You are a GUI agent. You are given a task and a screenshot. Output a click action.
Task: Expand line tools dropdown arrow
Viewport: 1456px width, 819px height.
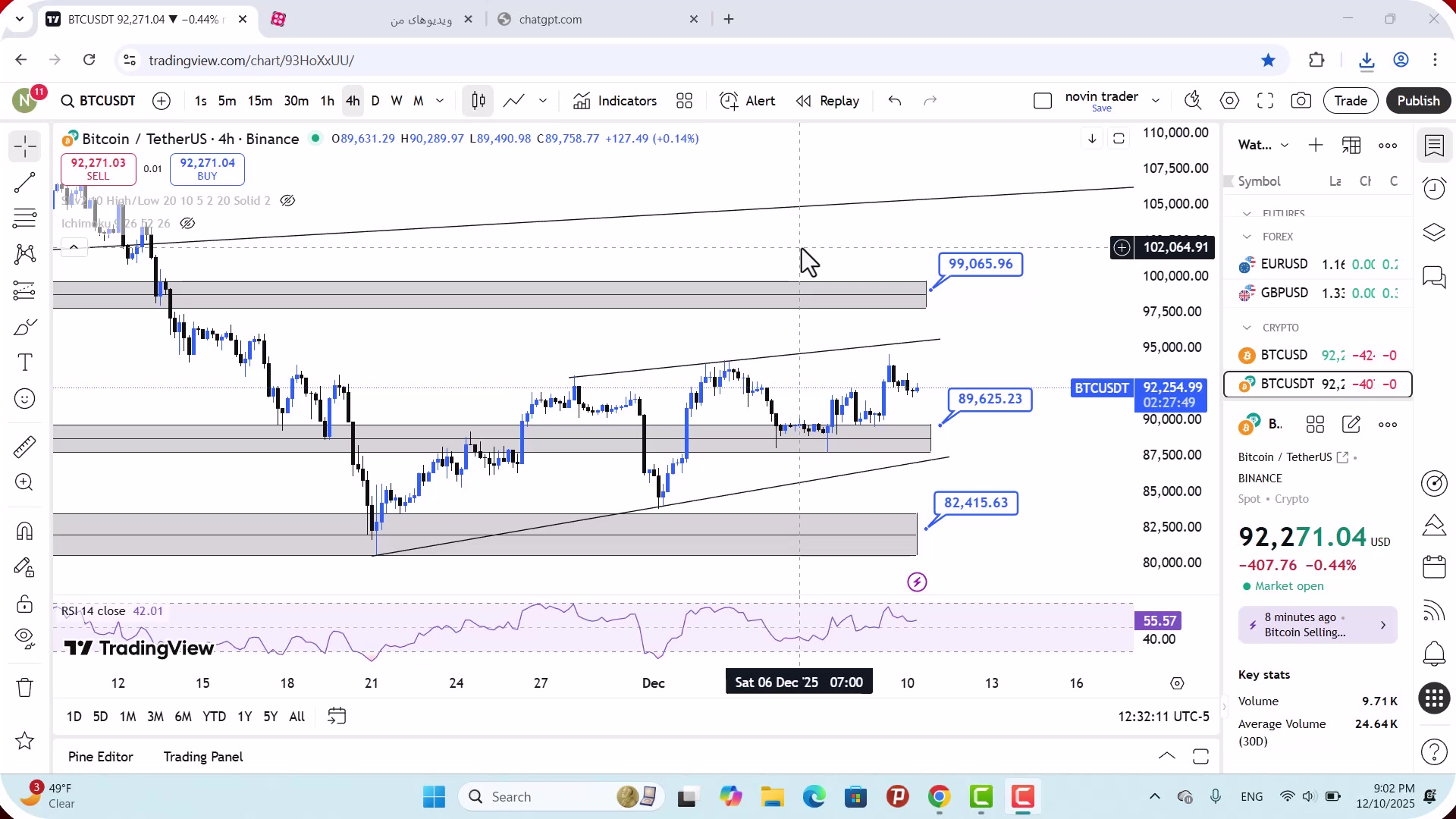[x=543, y=101]
